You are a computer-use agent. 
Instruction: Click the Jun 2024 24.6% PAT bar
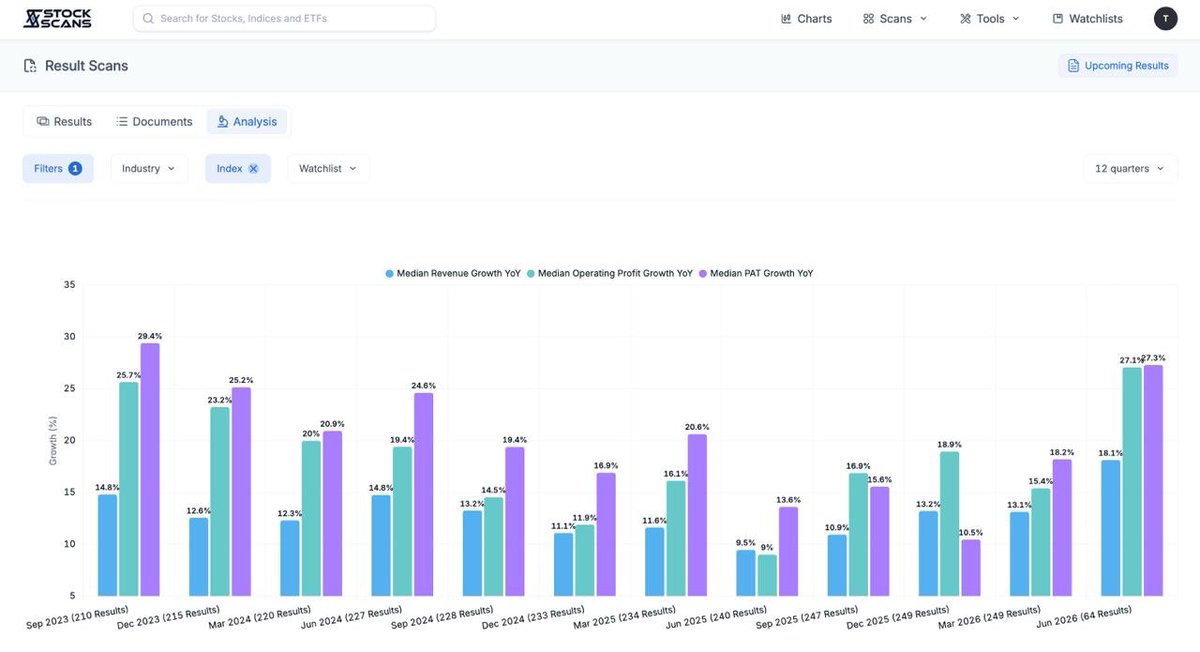(424, 494)
